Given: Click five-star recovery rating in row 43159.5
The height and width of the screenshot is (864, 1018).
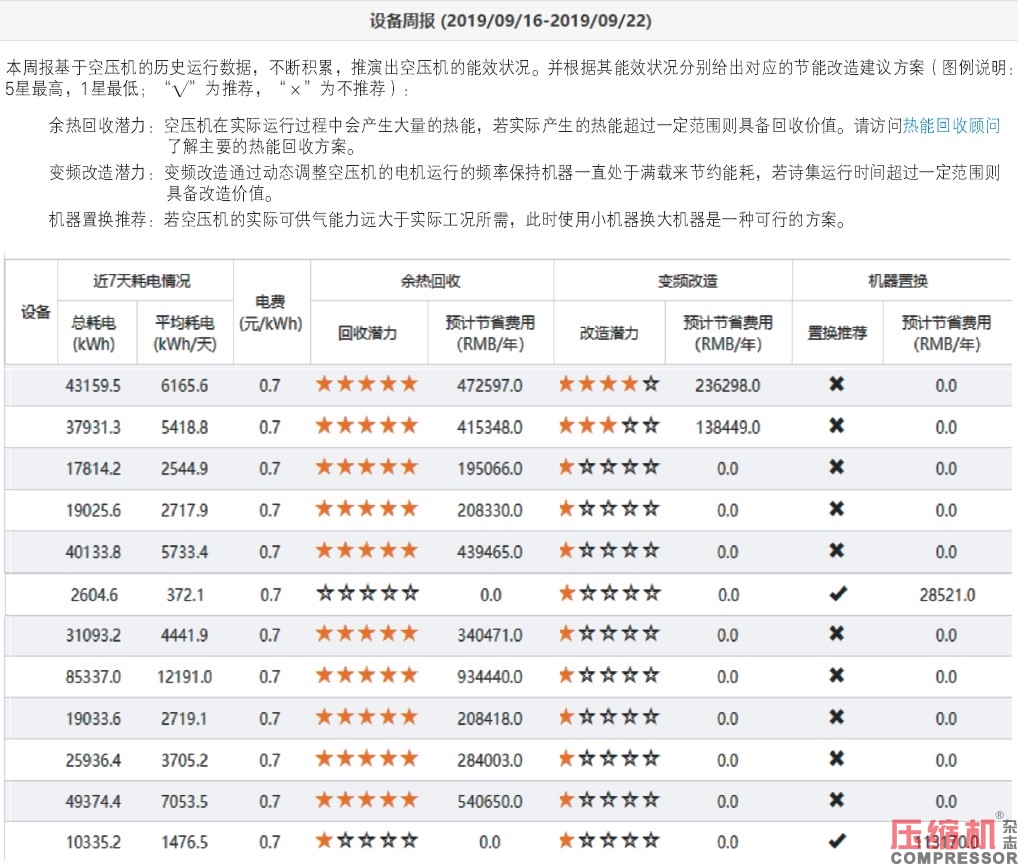Looking at the screenshot, I should [367, 384].
